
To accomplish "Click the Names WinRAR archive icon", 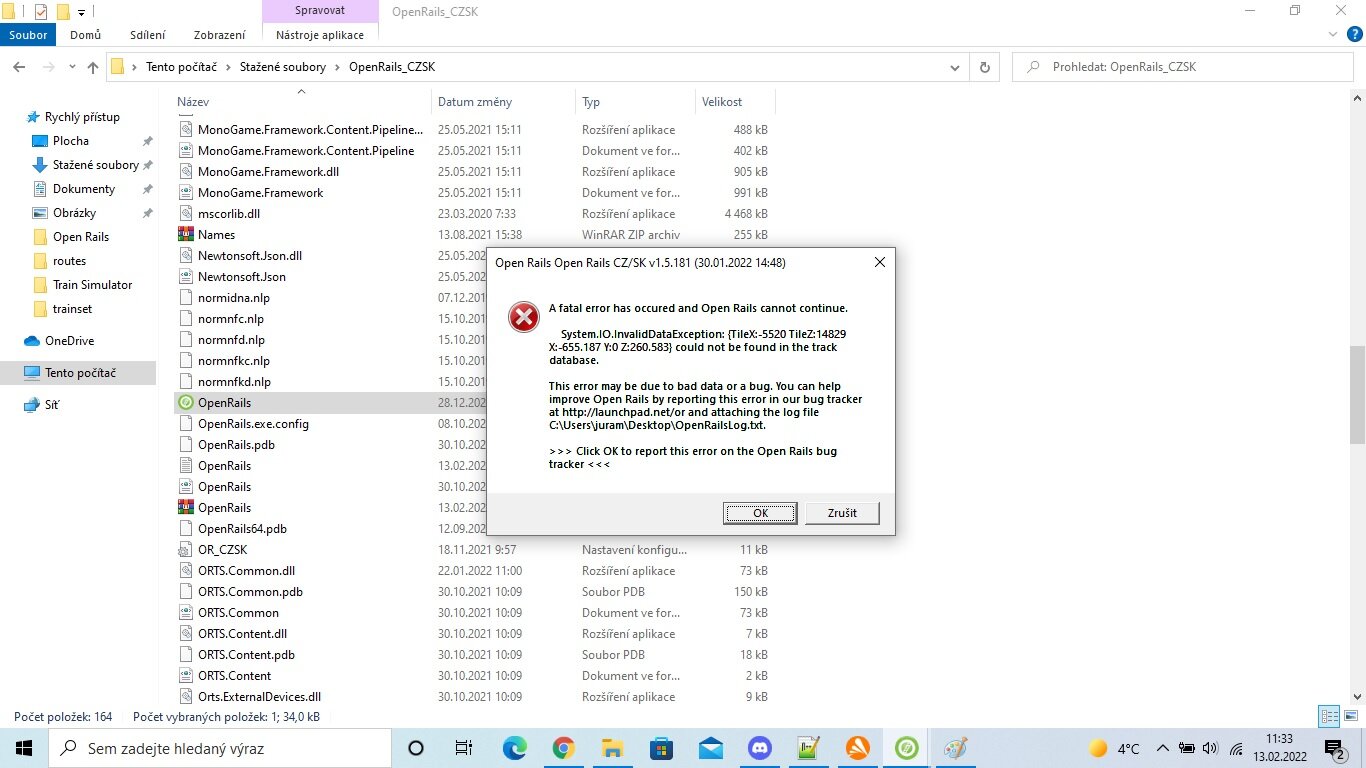I will tap(185, 235).
